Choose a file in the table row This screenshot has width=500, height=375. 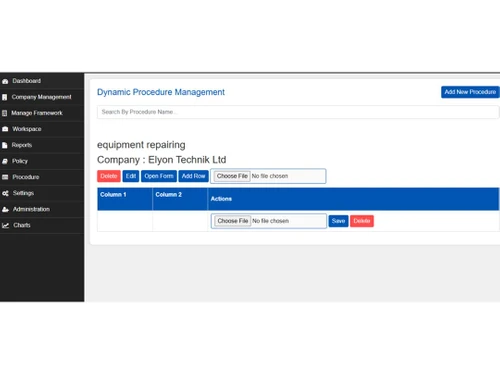(x=233, y=221)
